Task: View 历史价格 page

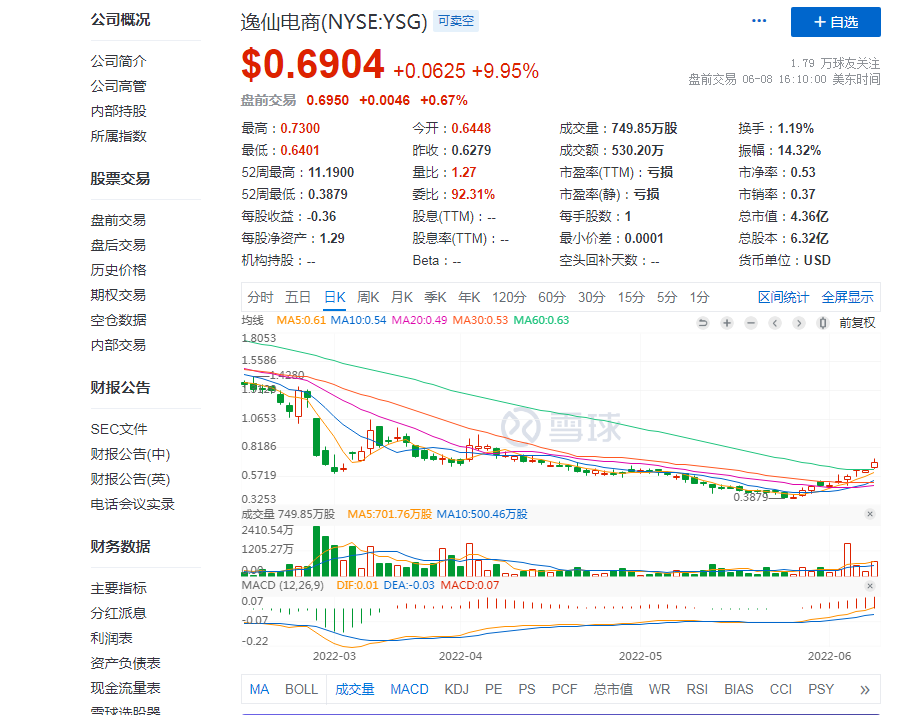Action: 119,270
